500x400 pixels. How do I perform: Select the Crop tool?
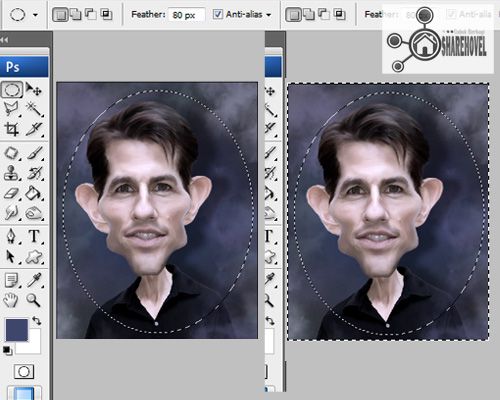[x=11, y=129]
